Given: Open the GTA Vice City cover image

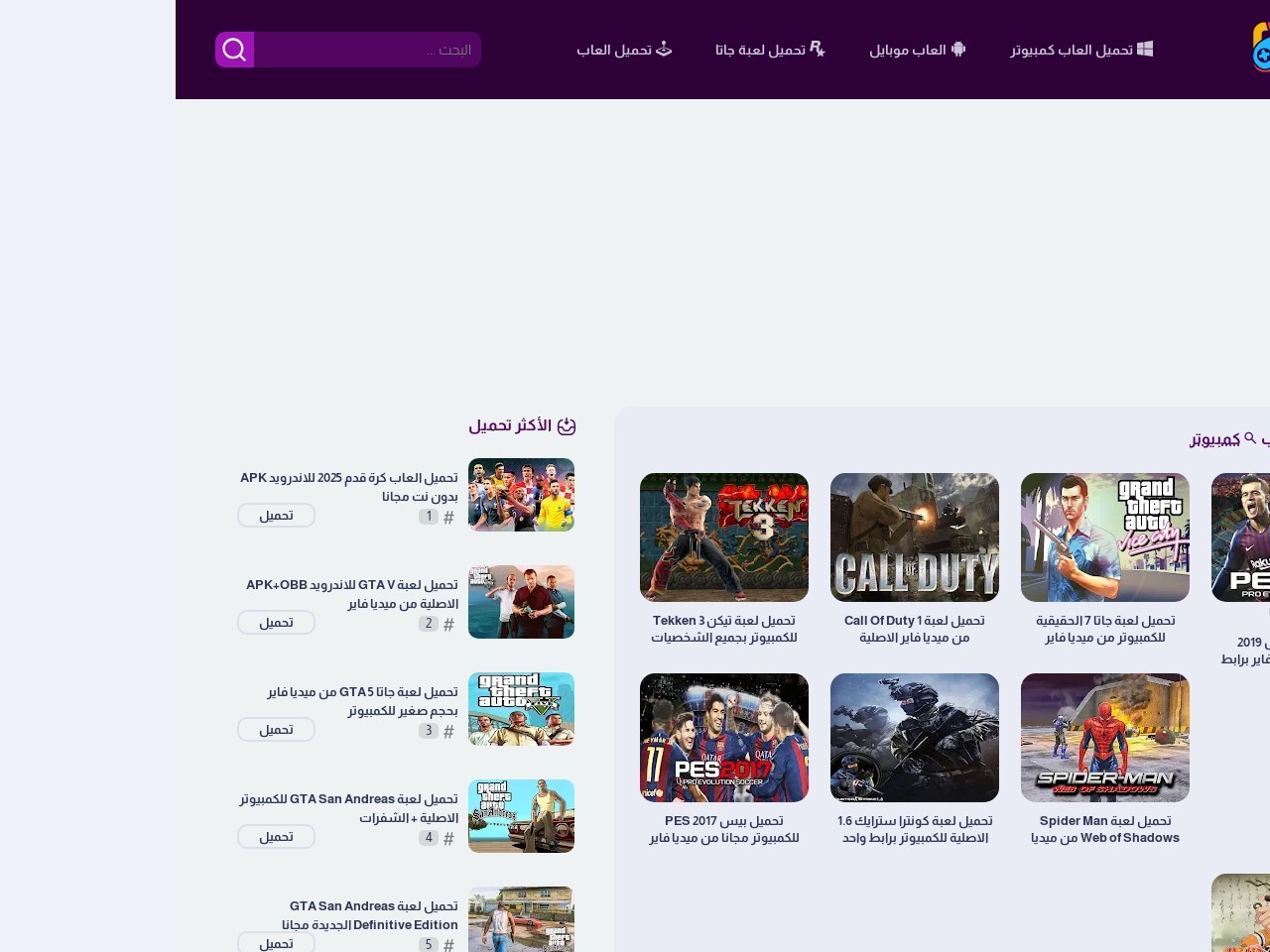Looking at the screenshot, I should 1105,537.
